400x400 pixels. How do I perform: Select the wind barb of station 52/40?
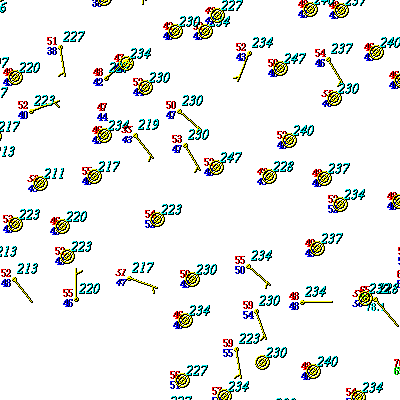[x=44, y=106]
